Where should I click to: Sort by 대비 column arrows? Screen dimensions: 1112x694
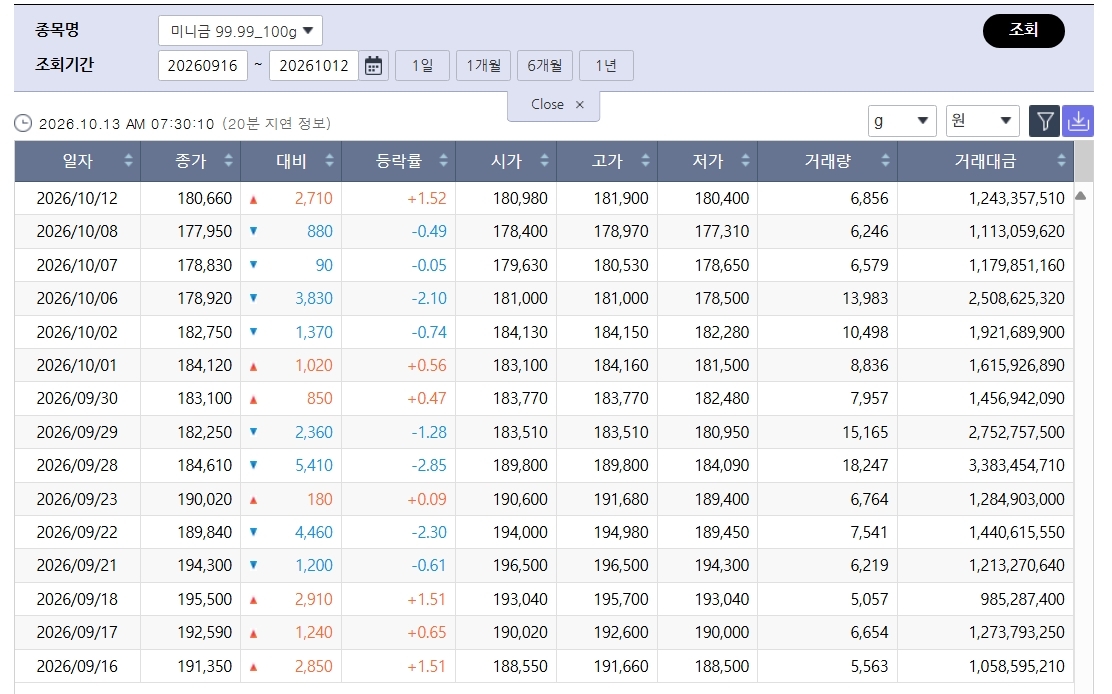(x=329, y=161)
